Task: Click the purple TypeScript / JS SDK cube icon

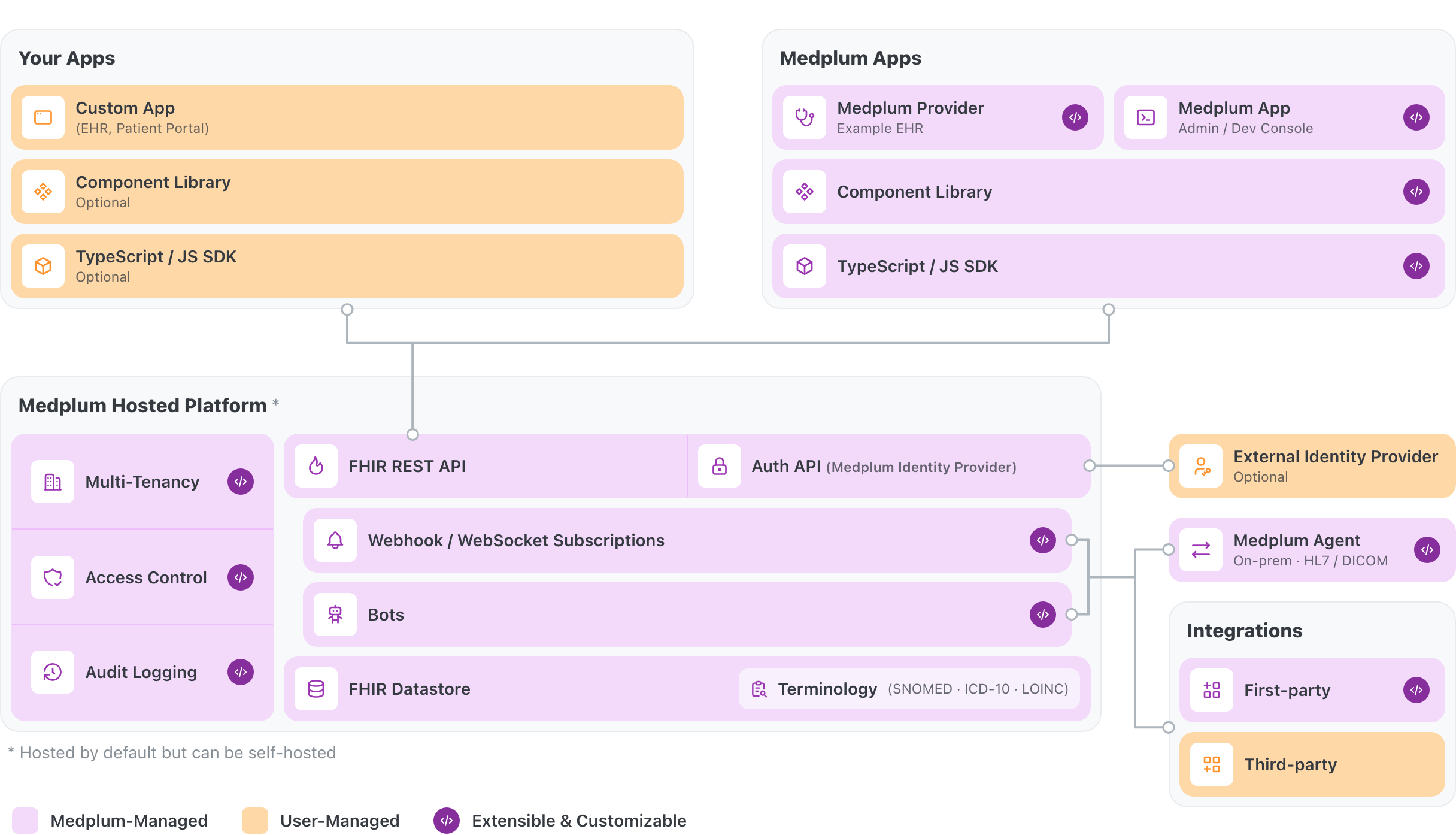Action: coord(805,266)
